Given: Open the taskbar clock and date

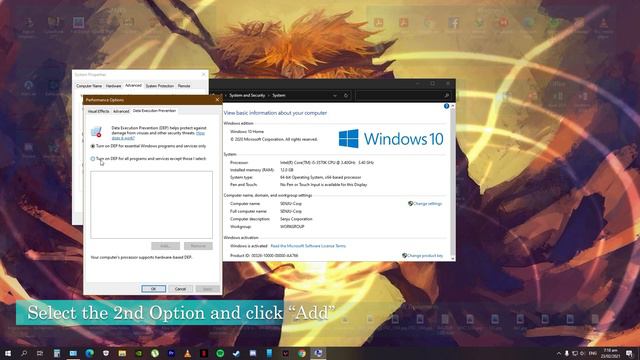Looking at the screenshot, I should click(611, 353).
